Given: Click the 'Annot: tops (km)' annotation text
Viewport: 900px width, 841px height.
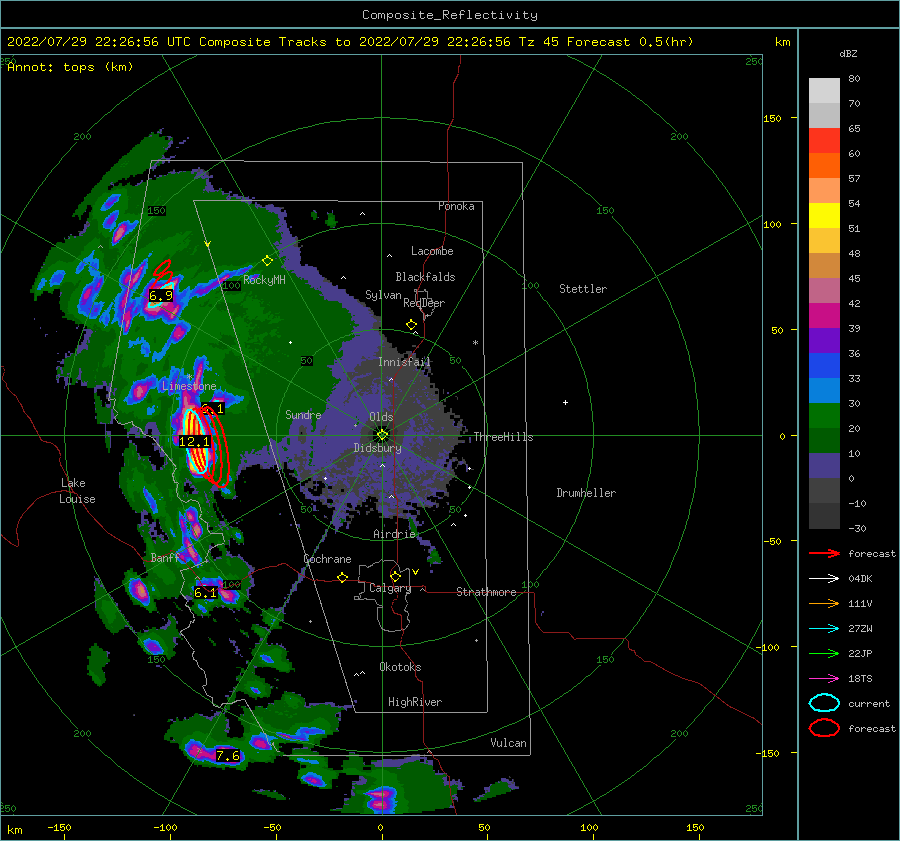Looking at the screenshot, I should pos(70,67).
